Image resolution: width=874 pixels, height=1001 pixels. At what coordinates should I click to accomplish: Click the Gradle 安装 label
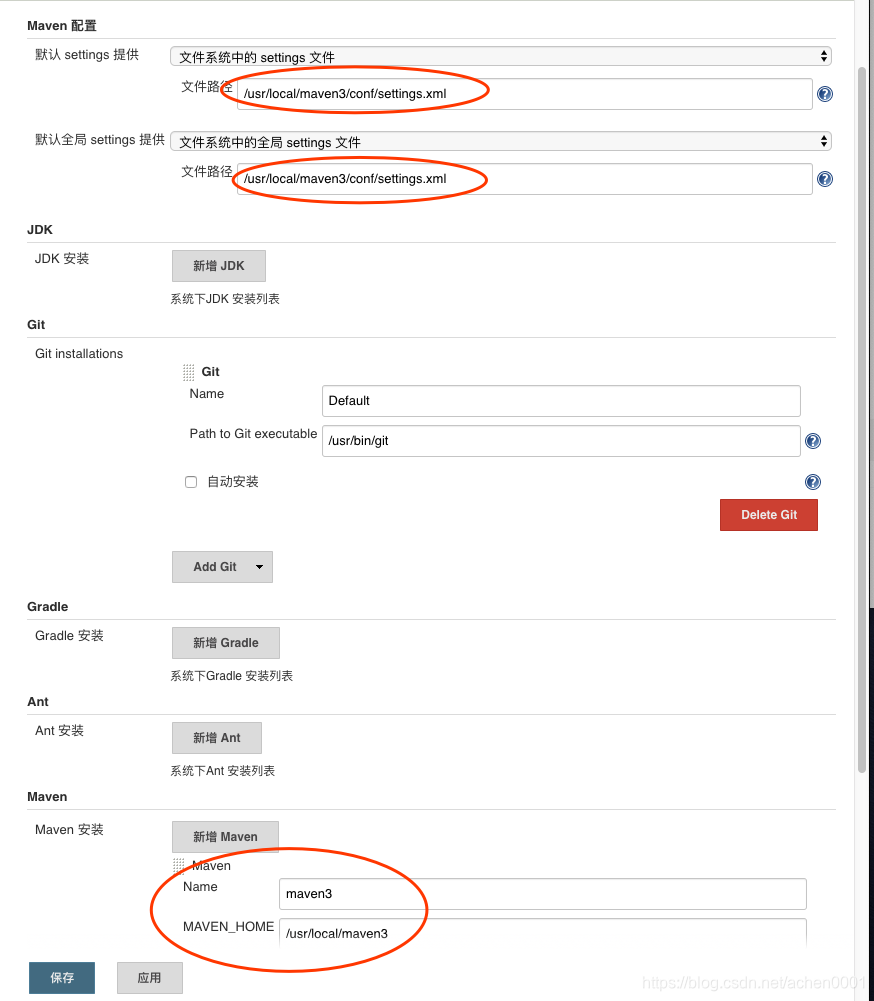69,636
